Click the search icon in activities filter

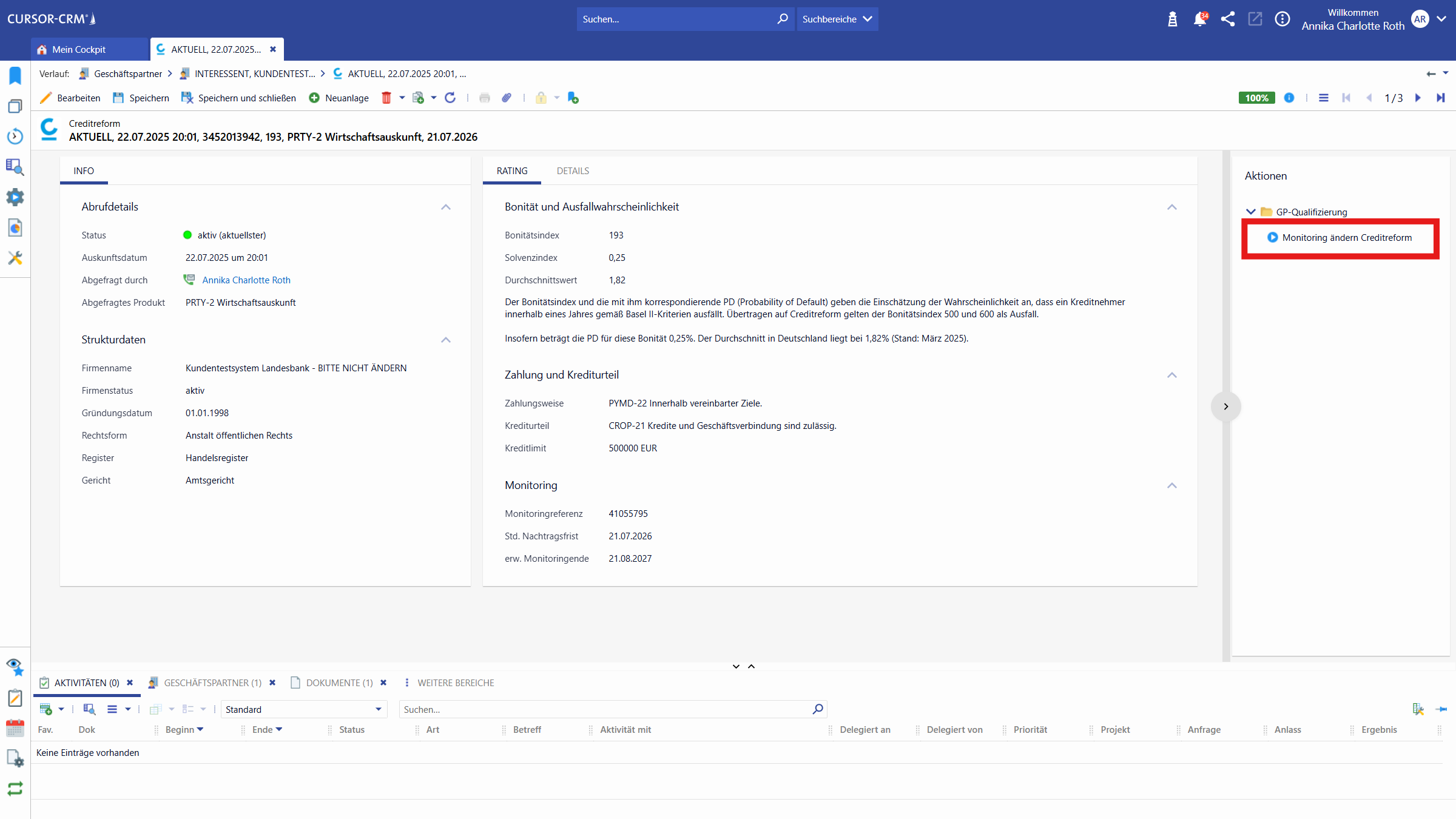818,709
